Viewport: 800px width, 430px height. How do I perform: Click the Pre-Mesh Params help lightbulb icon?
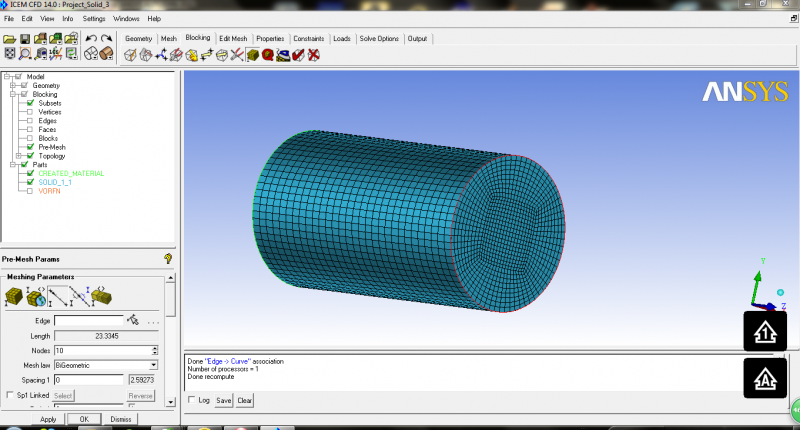click(x=168, y=258)
